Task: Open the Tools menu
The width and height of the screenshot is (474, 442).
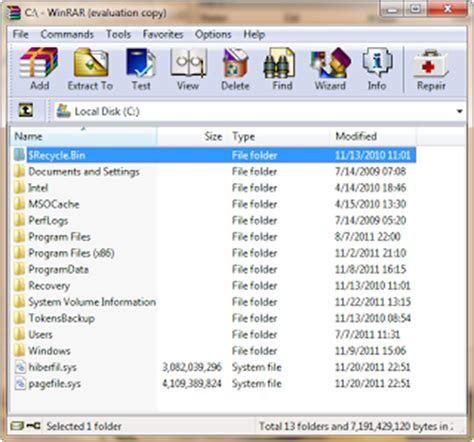Action: 118,34
